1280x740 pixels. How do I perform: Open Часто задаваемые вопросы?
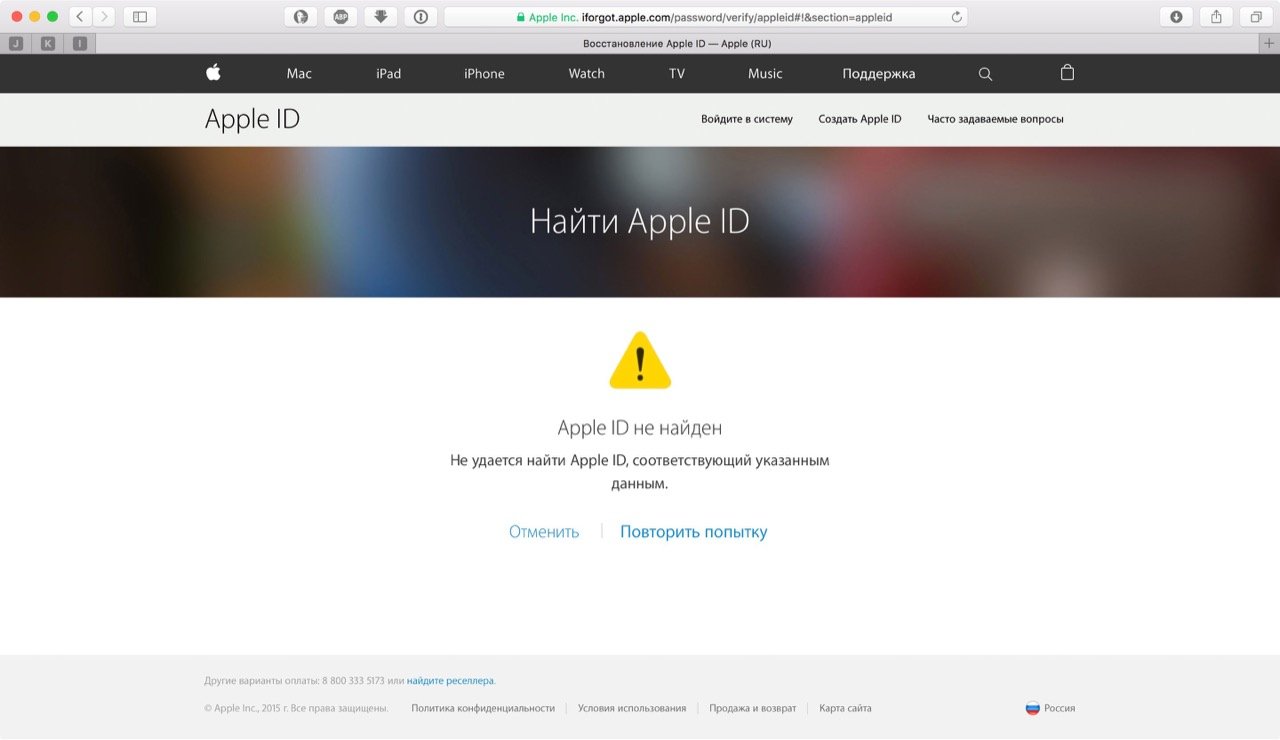(995, 119)
